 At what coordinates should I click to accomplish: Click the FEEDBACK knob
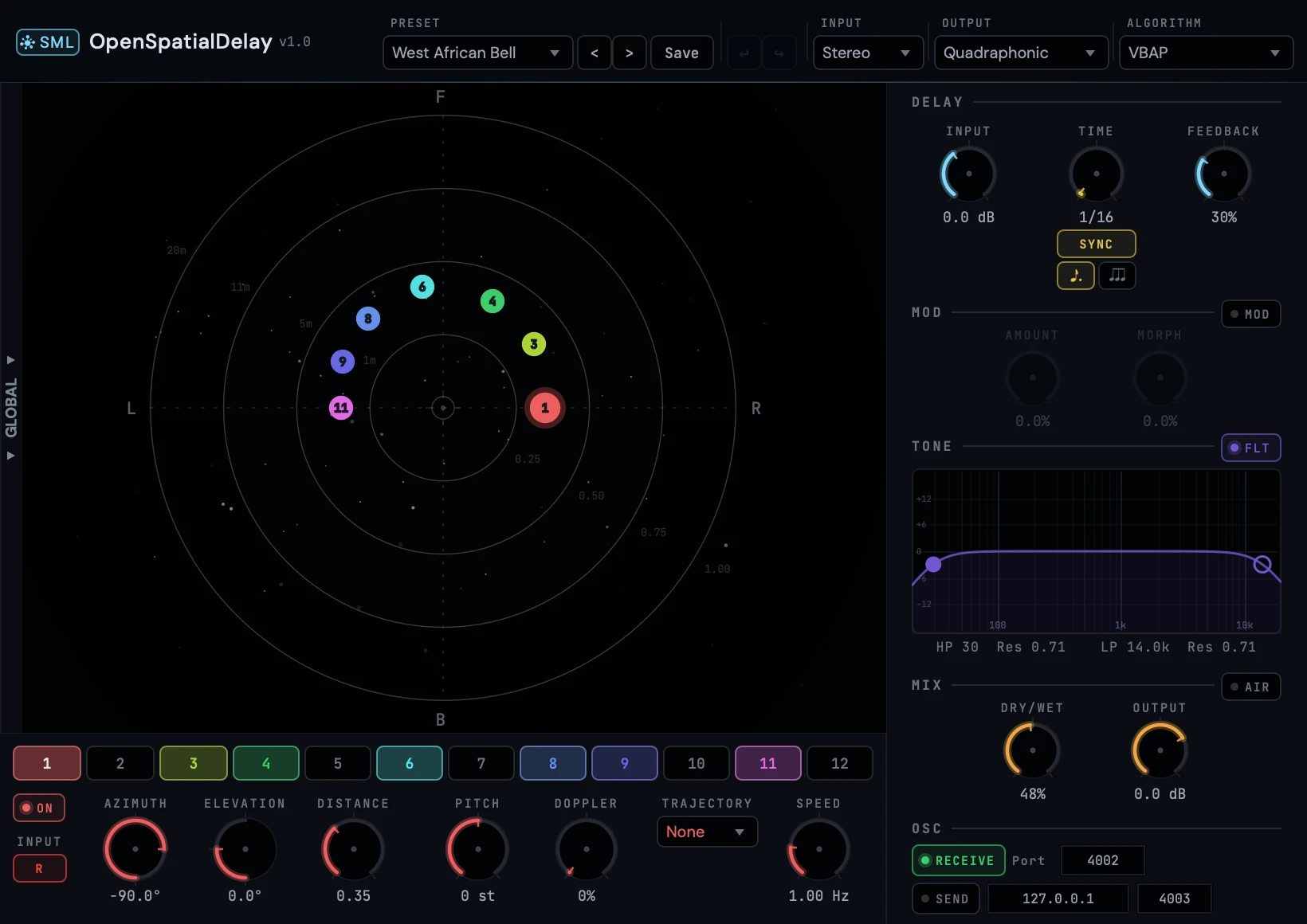(x=1224, y=174)
